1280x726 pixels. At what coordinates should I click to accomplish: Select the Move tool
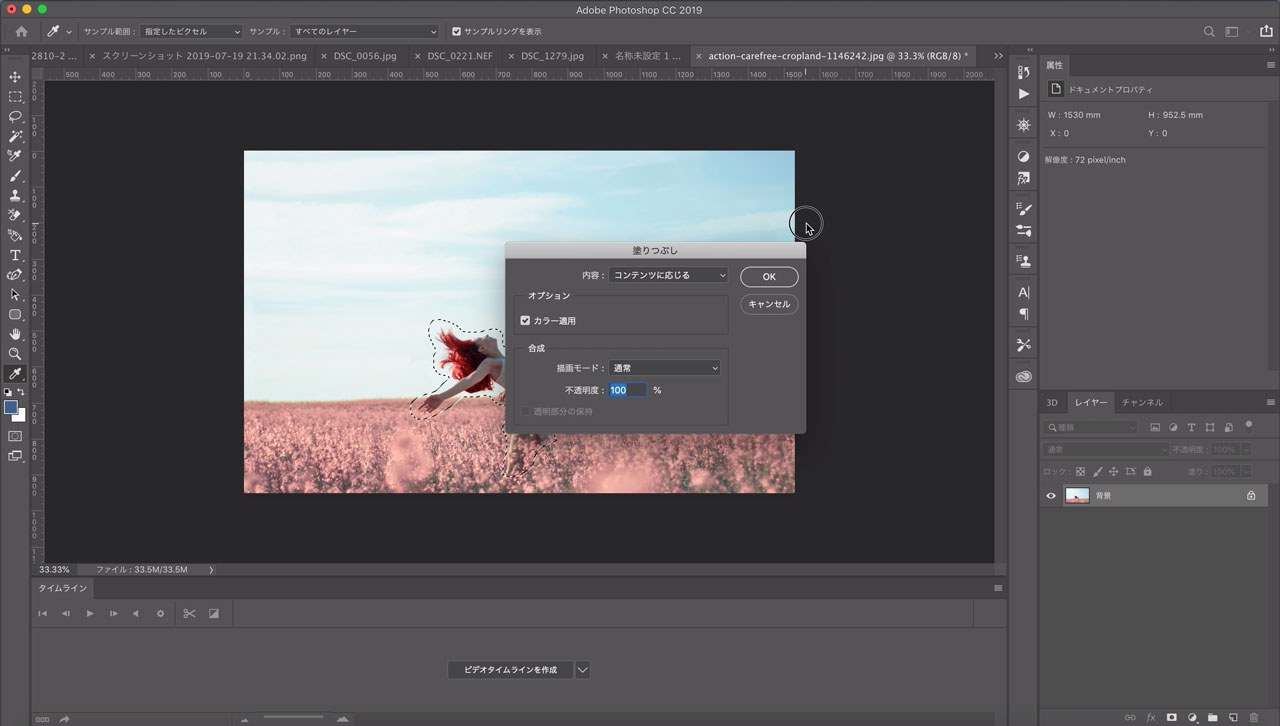(x=15, y=77)
